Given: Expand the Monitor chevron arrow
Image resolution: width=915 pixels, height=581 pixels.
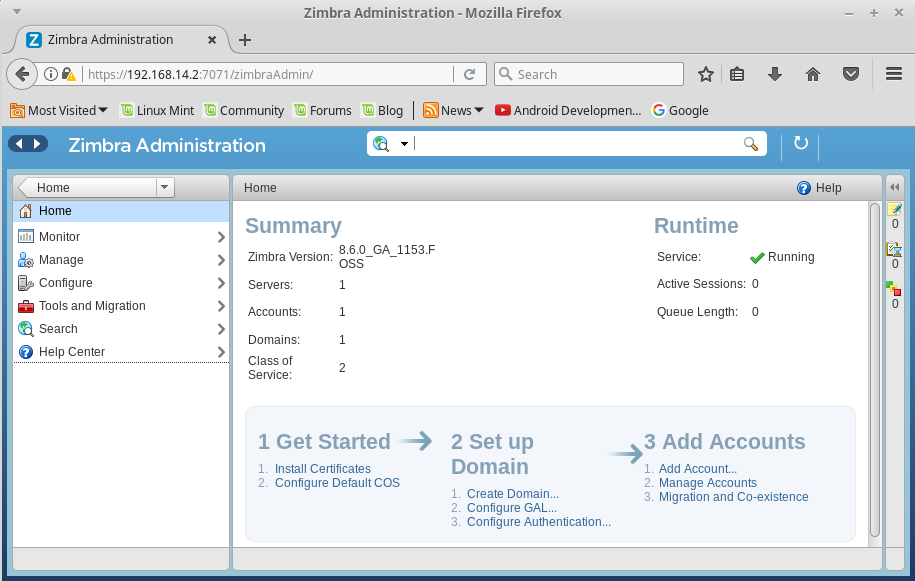Looking at the screenshot, I should 221,237.
